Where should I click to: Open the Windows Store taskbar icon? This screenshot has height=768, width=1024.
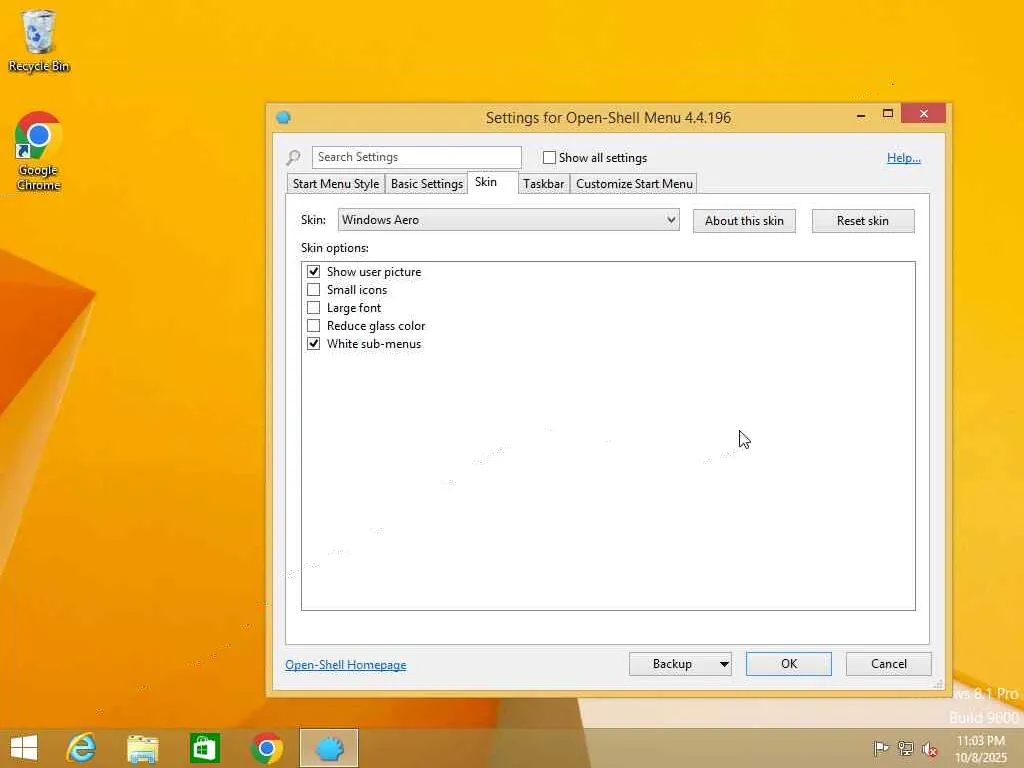204,748
